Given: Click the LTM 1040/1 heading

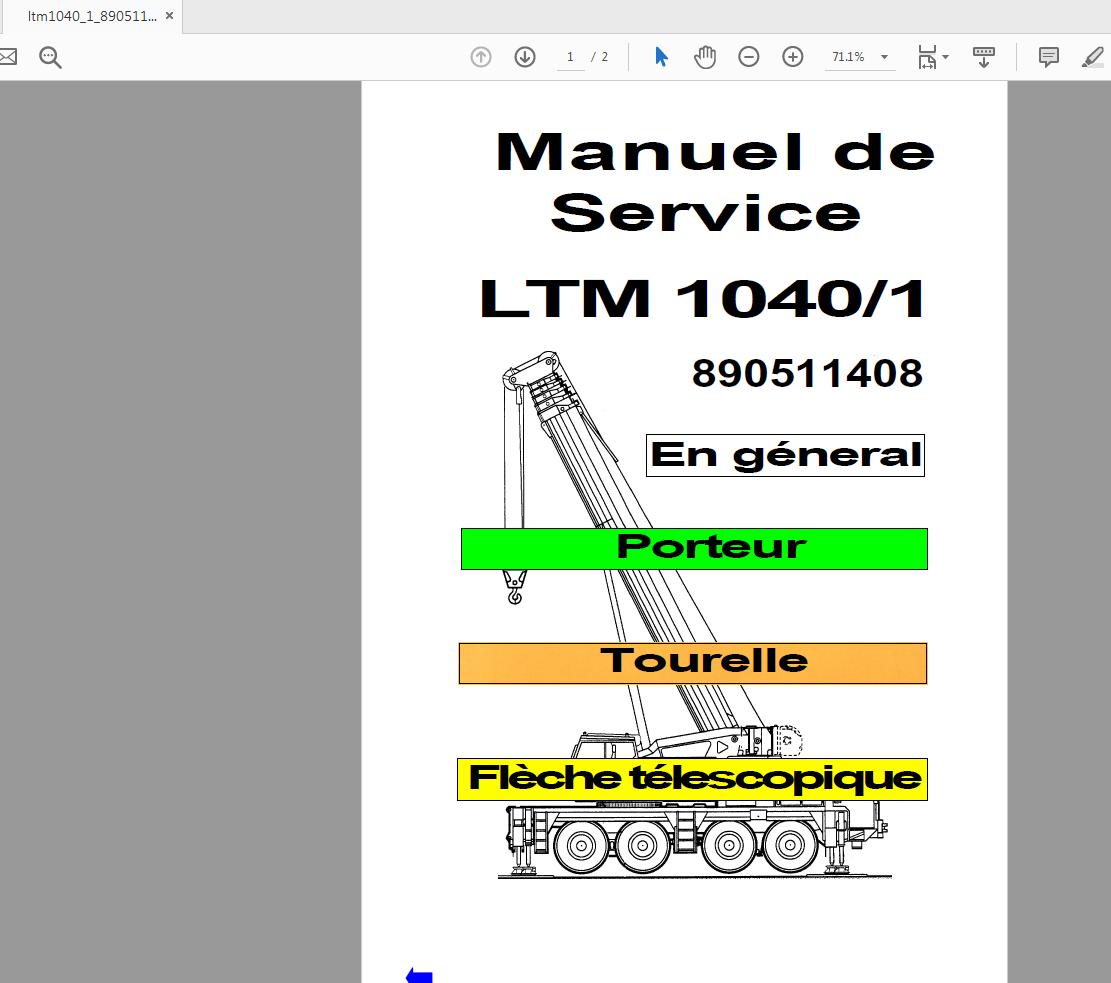Looking at the screenshot, I should pyautogui.click(x=701, y=299).
